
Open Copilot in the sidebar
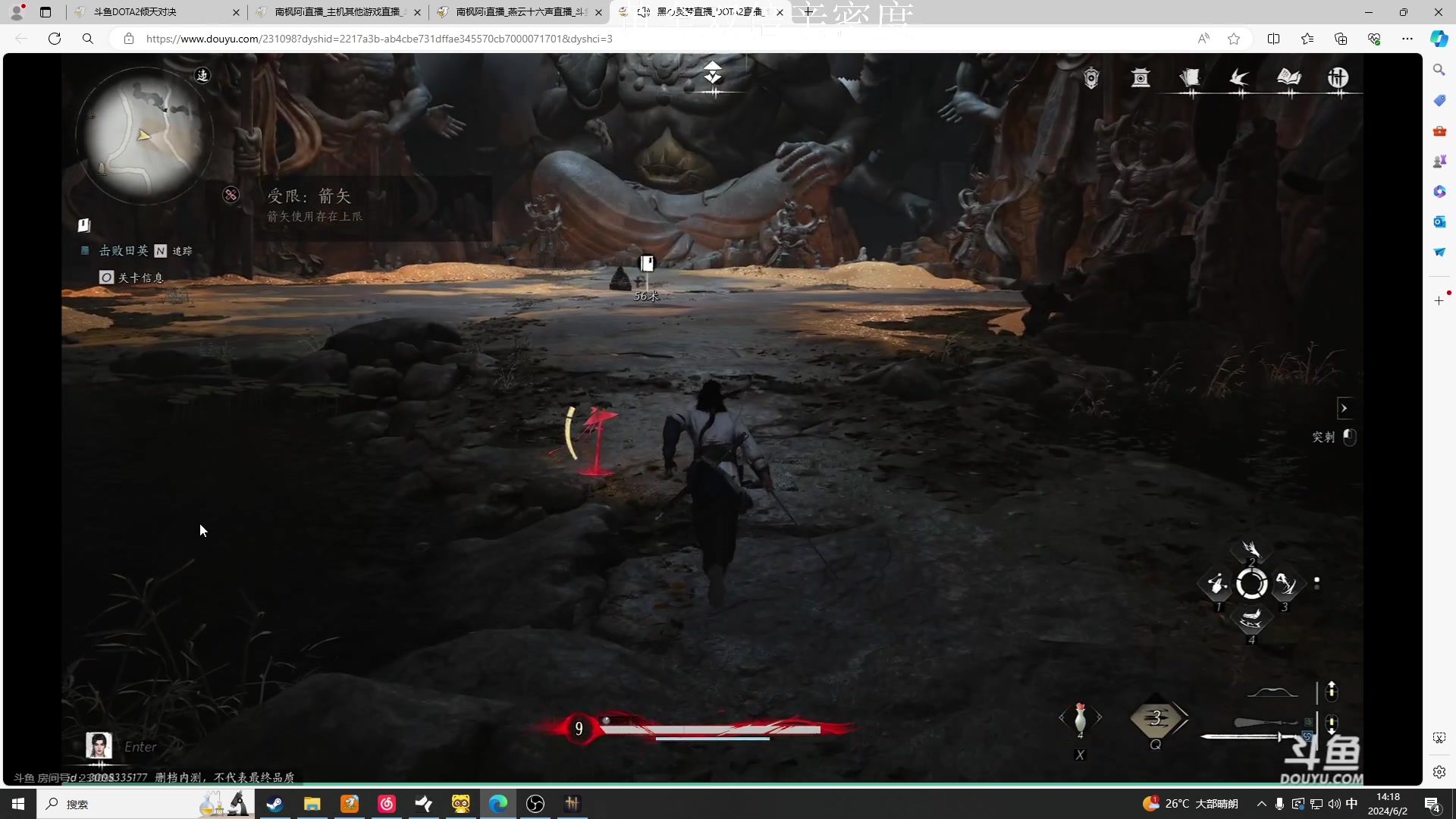[x=1439, y=39]
